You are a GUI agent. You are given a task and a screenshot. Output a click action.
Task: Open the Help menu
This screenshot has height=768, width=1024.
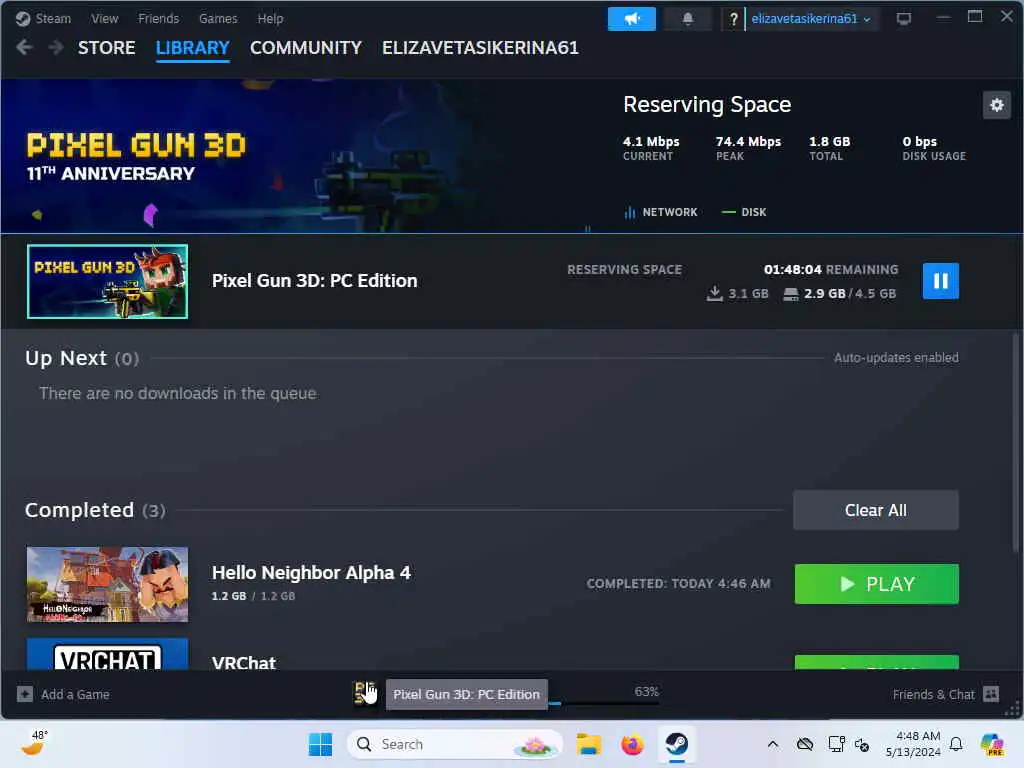point(270,18)
